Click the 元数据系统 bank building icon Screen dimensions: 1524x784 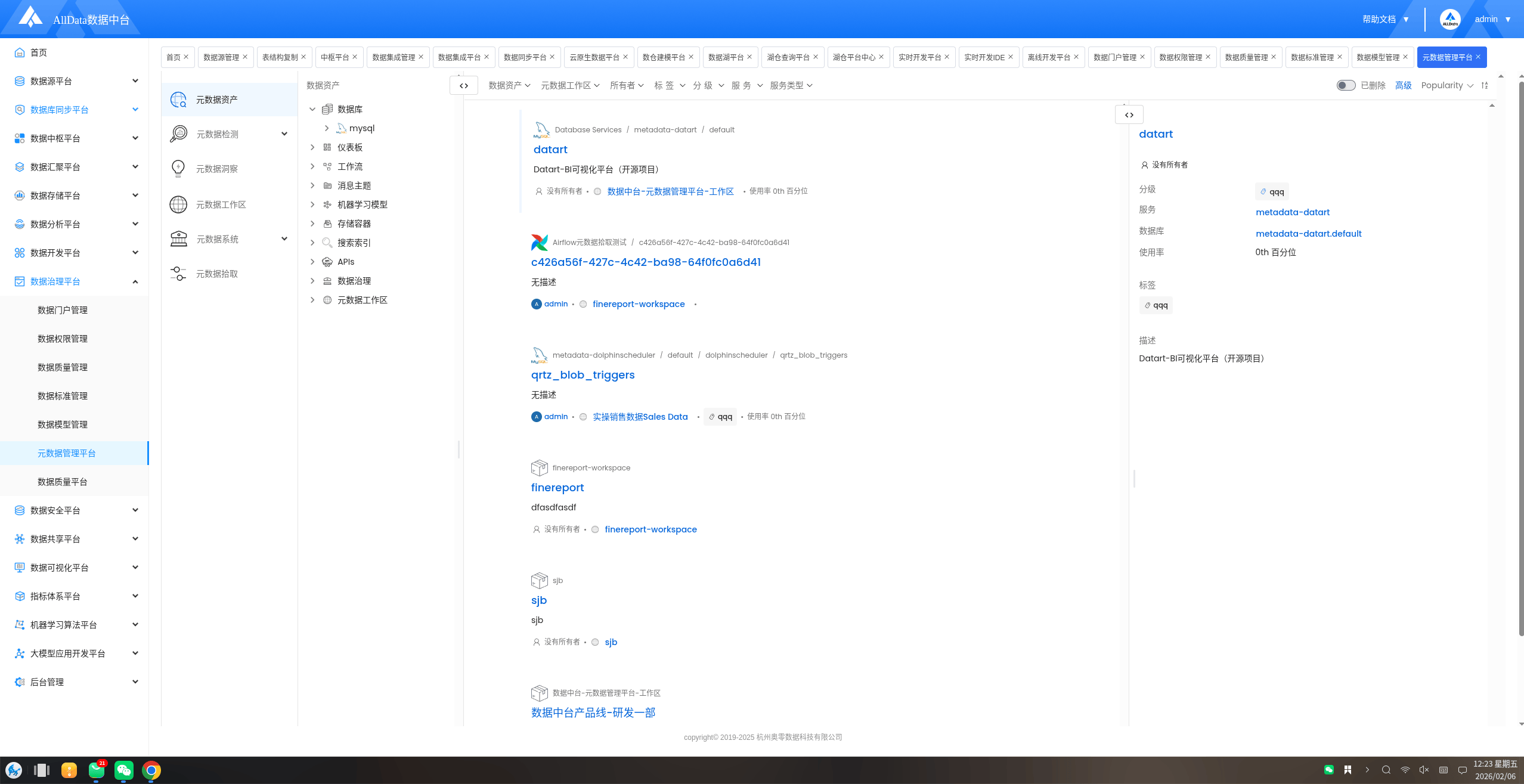(178, 239)
